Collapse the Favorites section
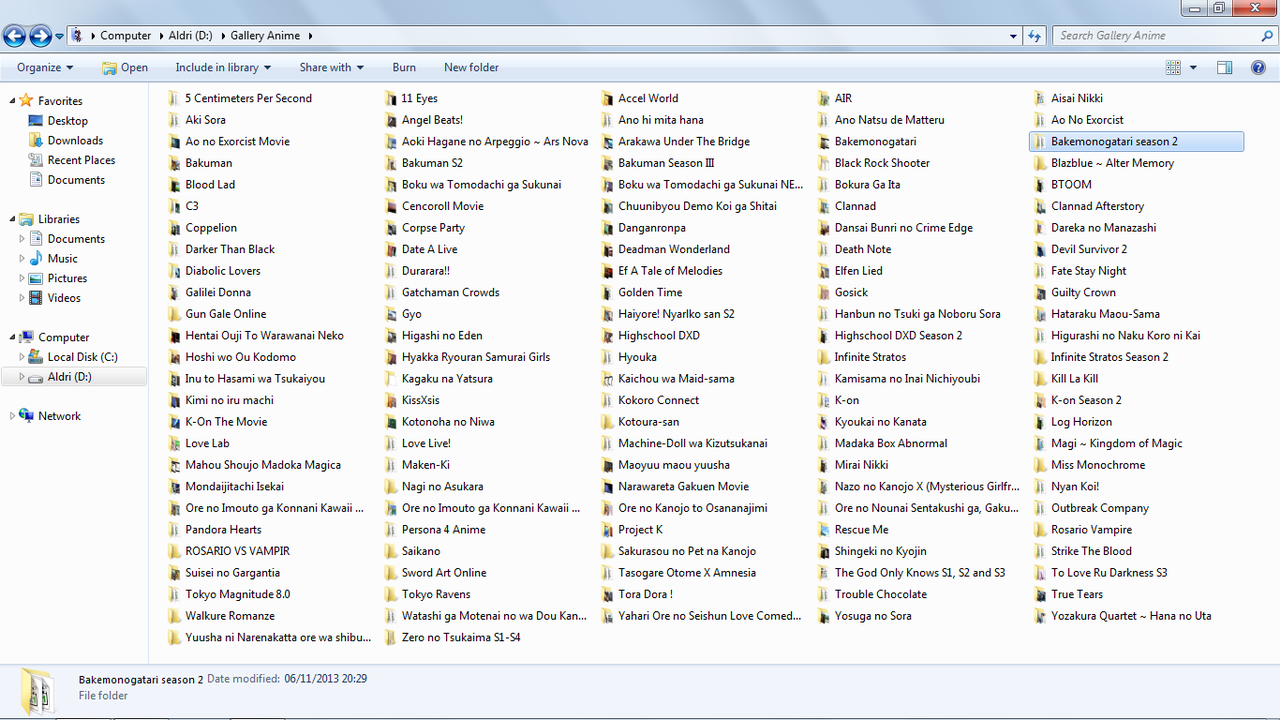This screenshot has width=1280, height=720. (x=12, y=101)
